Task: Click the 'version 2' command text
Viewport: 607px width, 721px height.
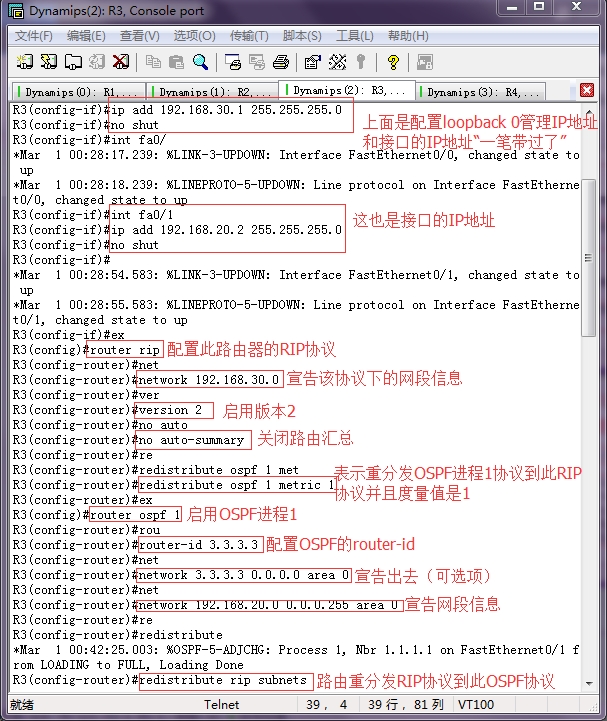Action: (170, 410)
